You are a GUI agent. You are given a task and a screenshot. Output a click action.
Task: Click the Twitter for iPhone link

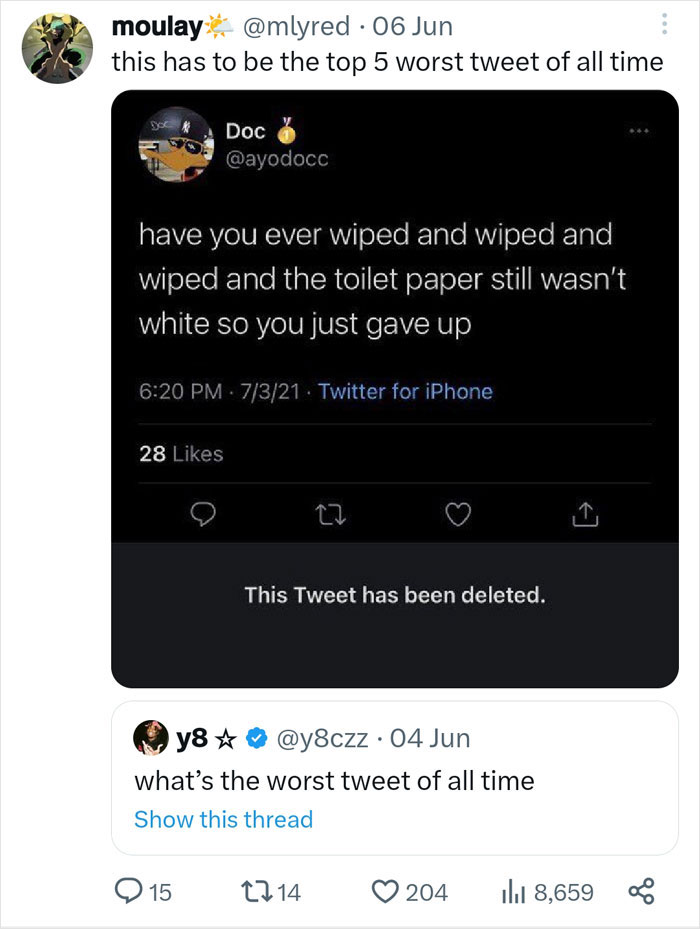(x=405, y=392)
